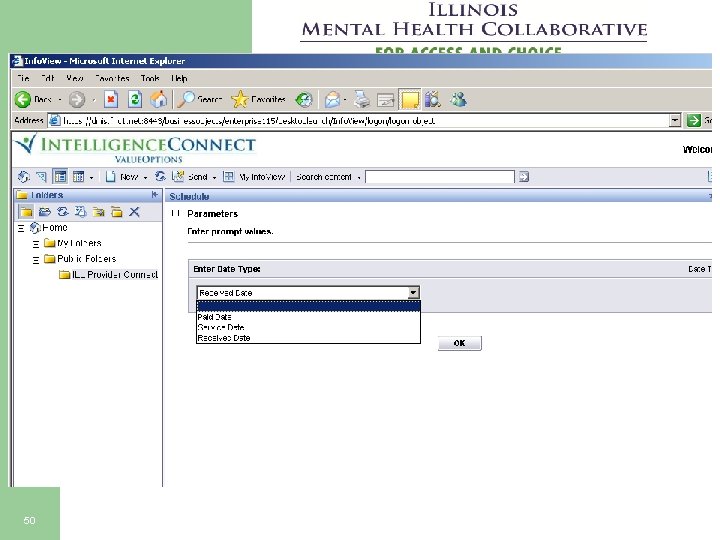Go to browser Home page icon

coord(158,99)
